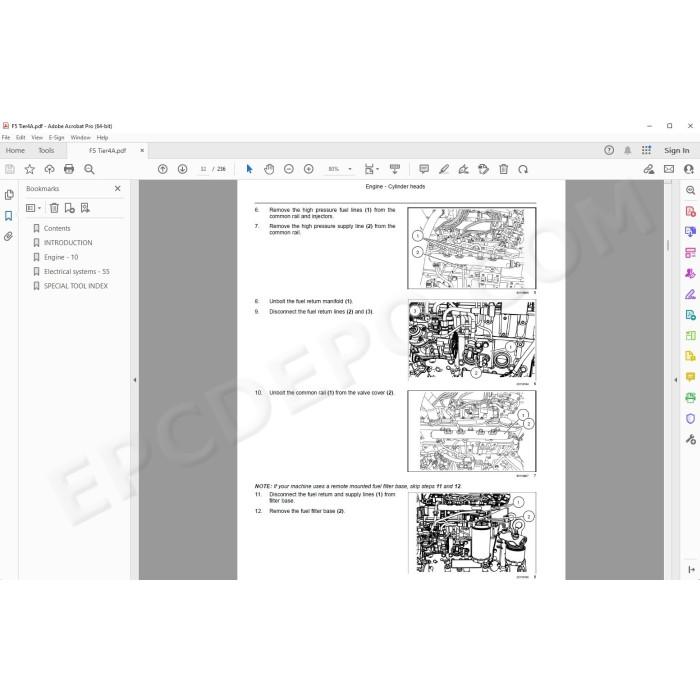Open More Tools wrench icon in right pane
Viewport: 700px width, 700px height.
[690, 440]
